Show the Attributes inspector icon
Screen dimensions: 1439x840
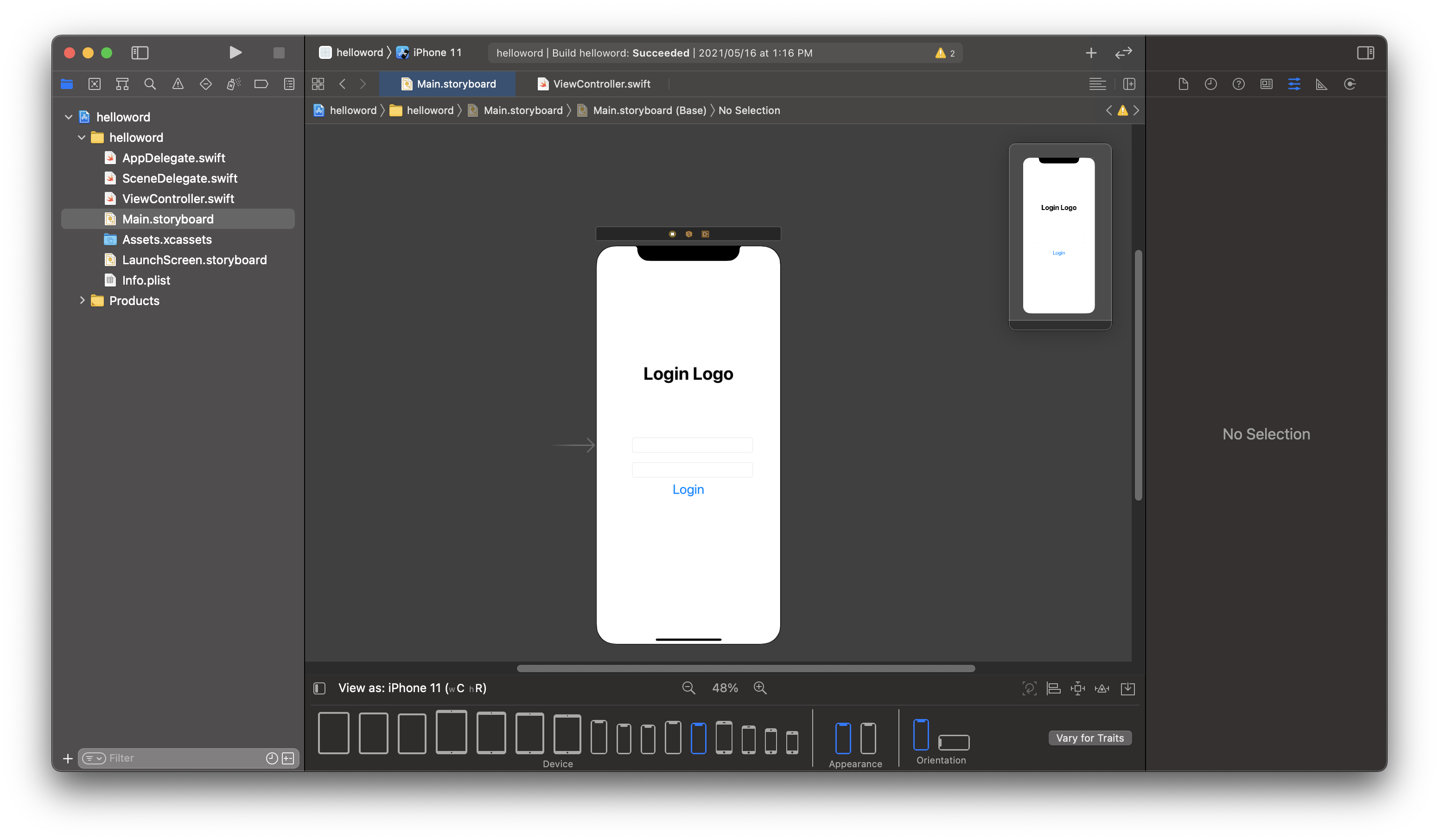tap(1294, 84)
